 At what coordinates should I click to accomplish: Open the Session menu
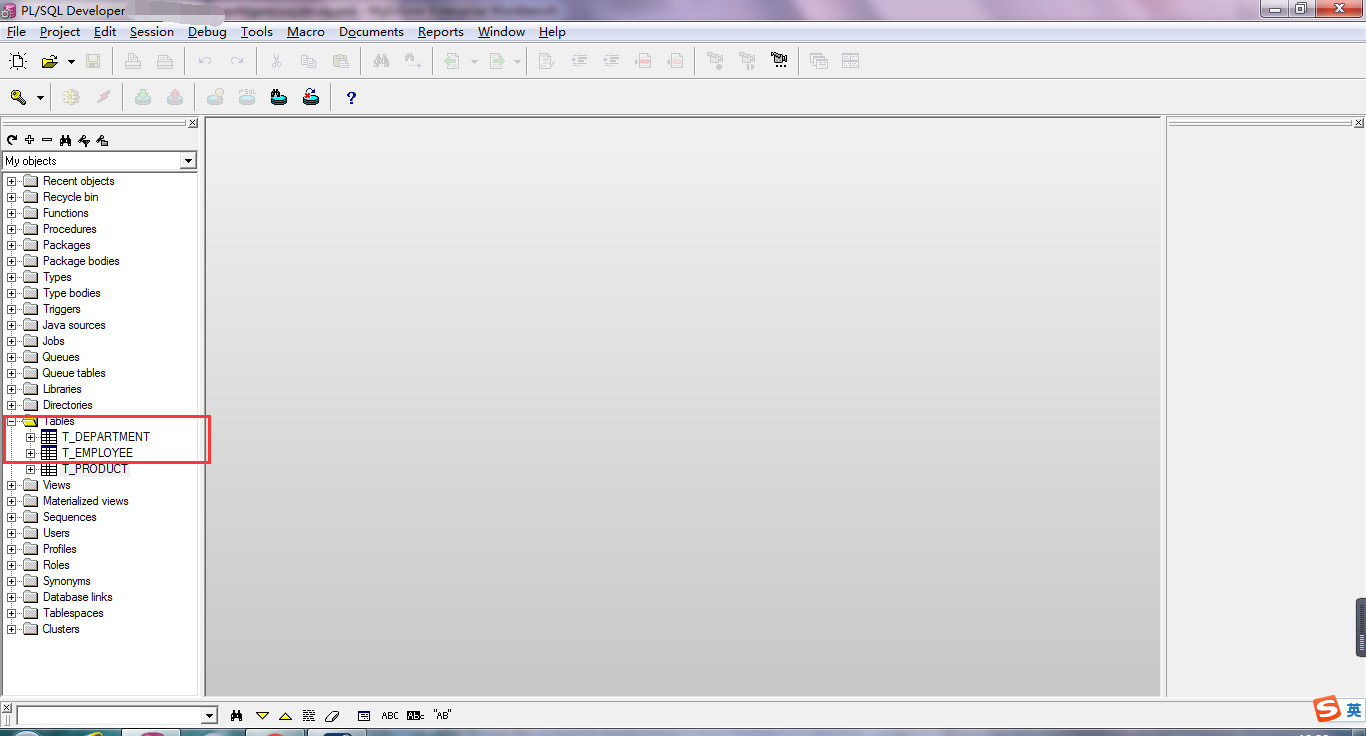tap(152, 32)
